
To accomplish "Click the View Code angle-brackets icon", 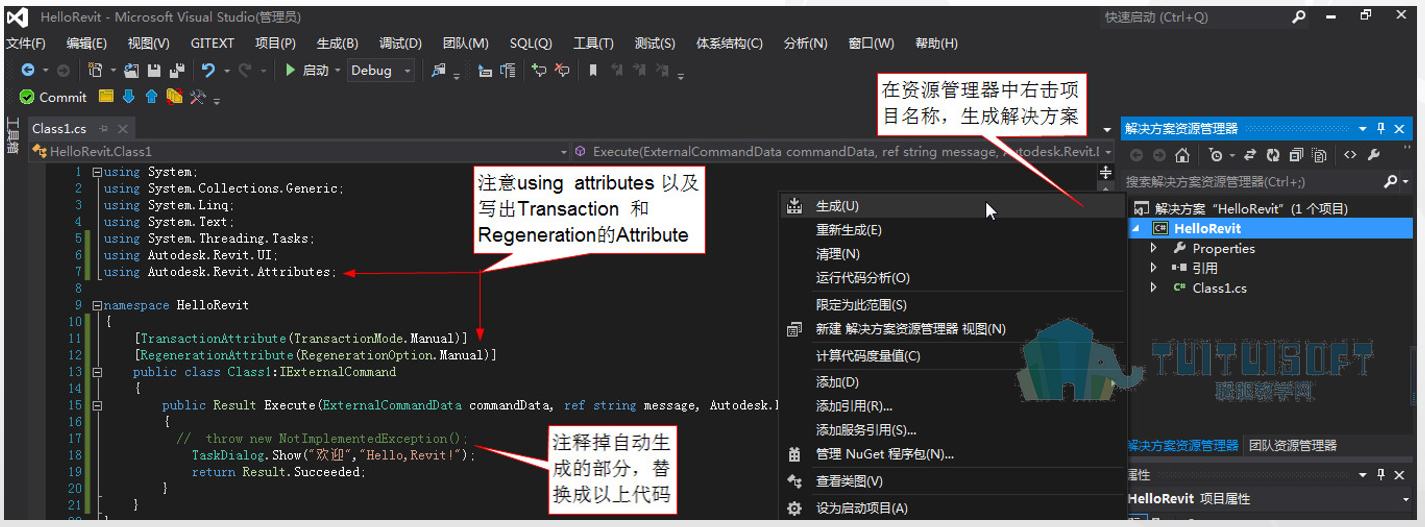I will pos(1350,155).
